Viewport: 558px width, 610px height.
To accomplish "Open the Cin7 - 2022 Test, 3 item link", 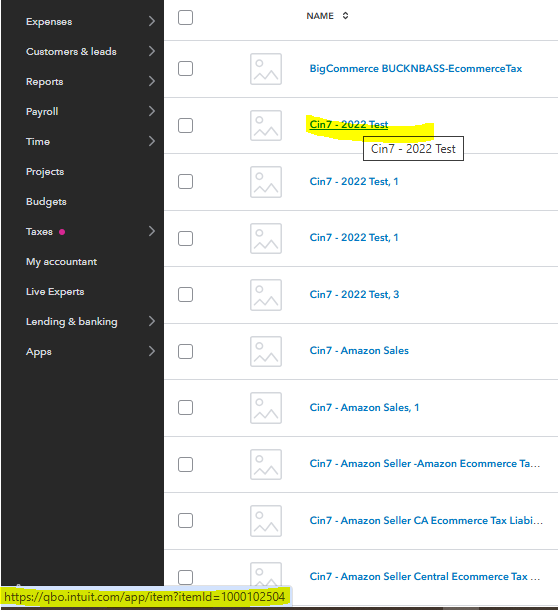I will tap(354, 294).
